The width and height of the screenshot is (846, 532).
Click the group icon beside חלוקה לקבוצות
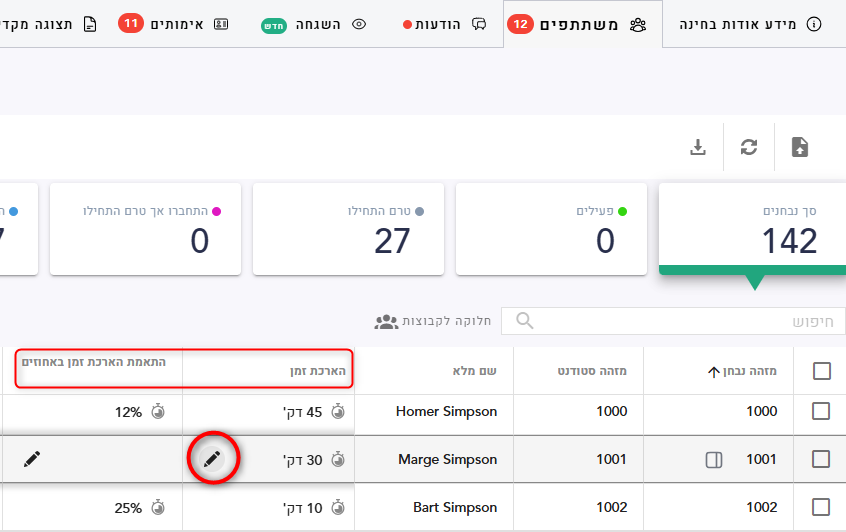click(386, 322)
